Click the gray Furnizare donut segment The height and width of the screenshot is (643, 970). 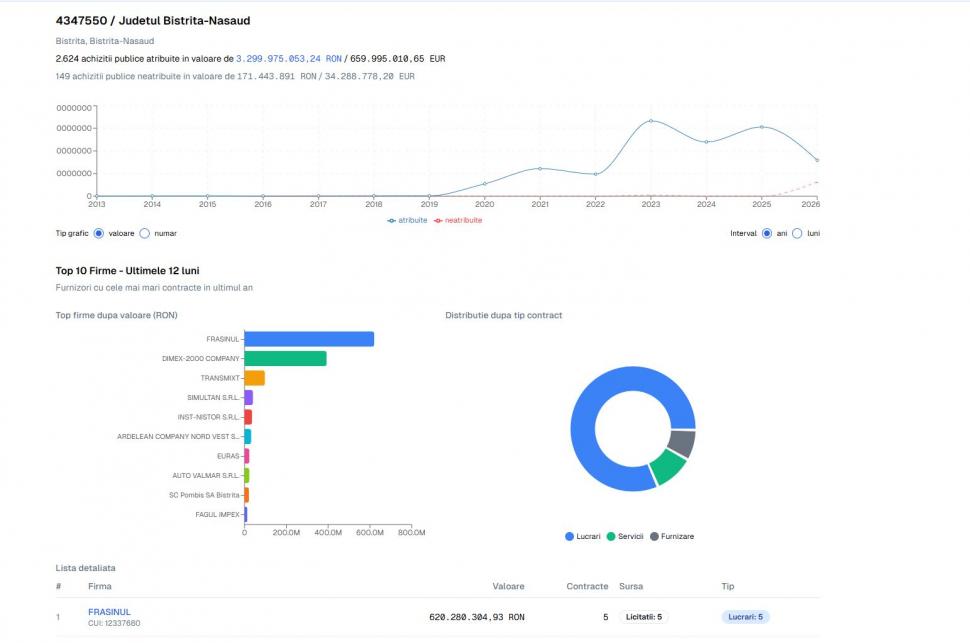click(x=682, y=443)
